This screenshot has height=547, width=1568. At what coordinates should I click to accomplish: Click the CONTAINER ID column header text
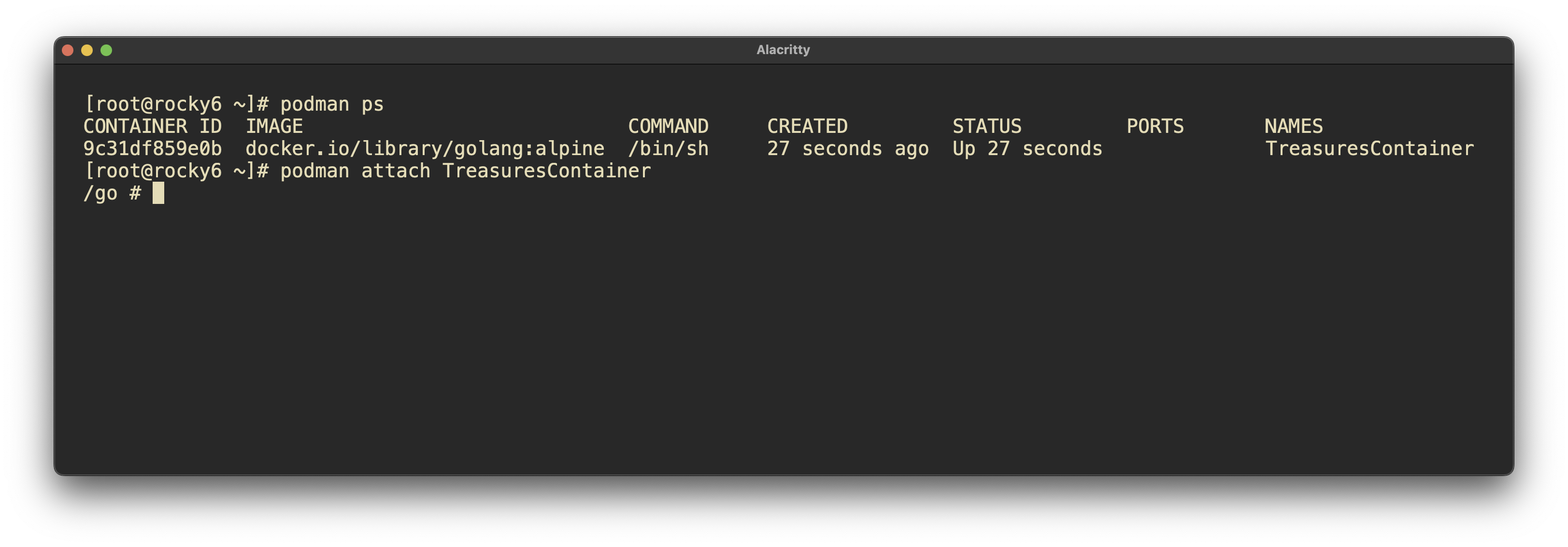(152, 126)
